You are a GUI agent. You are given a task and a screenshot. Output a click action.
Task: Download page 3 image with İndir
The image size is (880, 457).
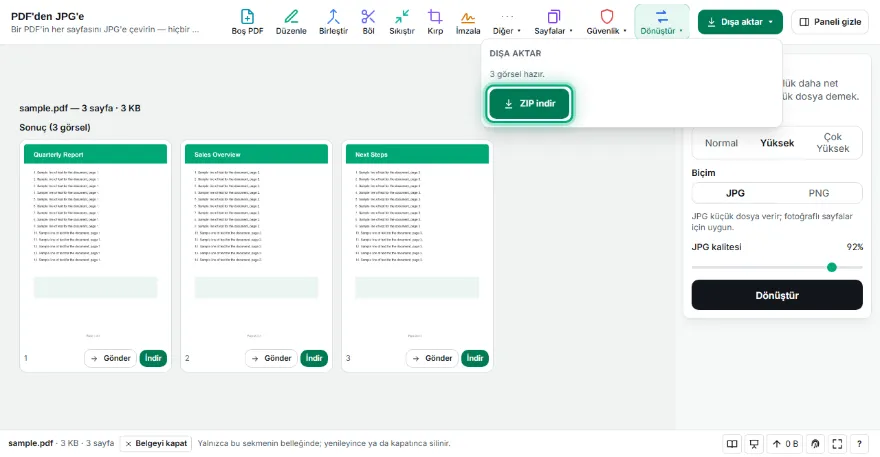pyautogui.click(x=475, y=358)
